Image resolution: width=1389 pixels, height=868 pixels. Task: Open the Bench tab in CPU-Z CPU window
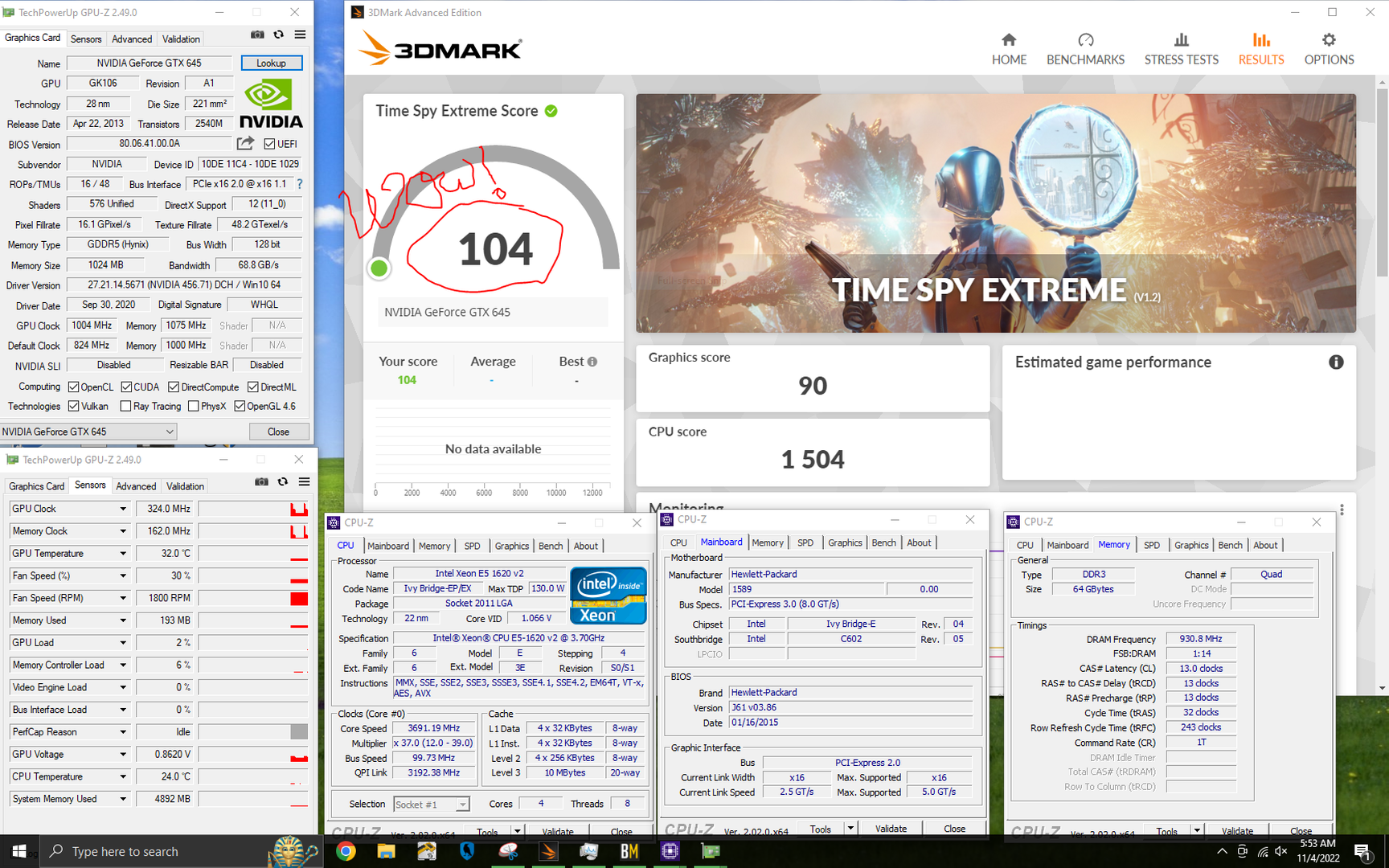(551, 546)
